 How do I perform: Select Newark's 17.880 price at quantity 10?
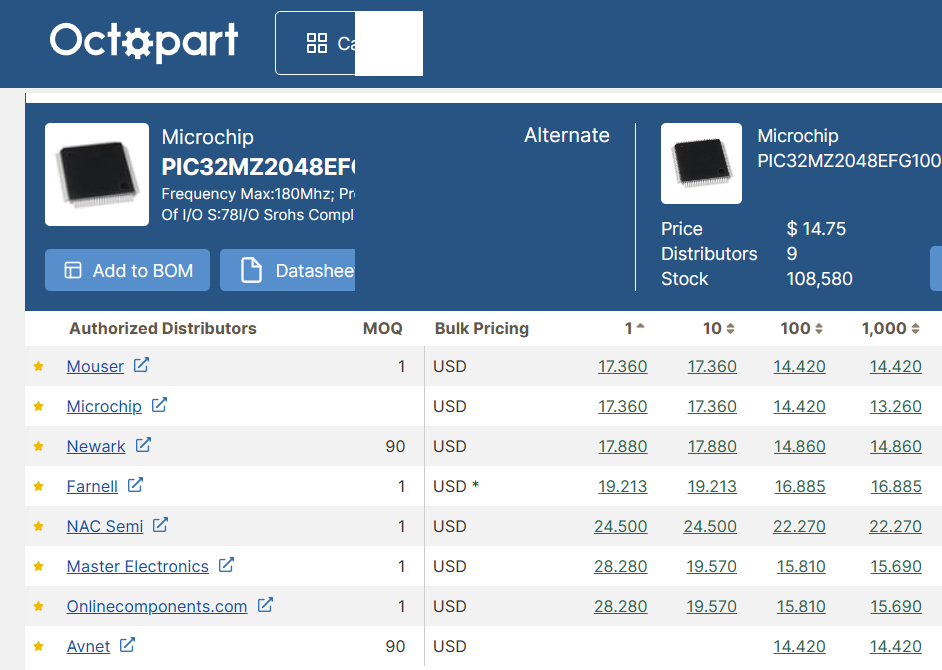click(712, 446)
